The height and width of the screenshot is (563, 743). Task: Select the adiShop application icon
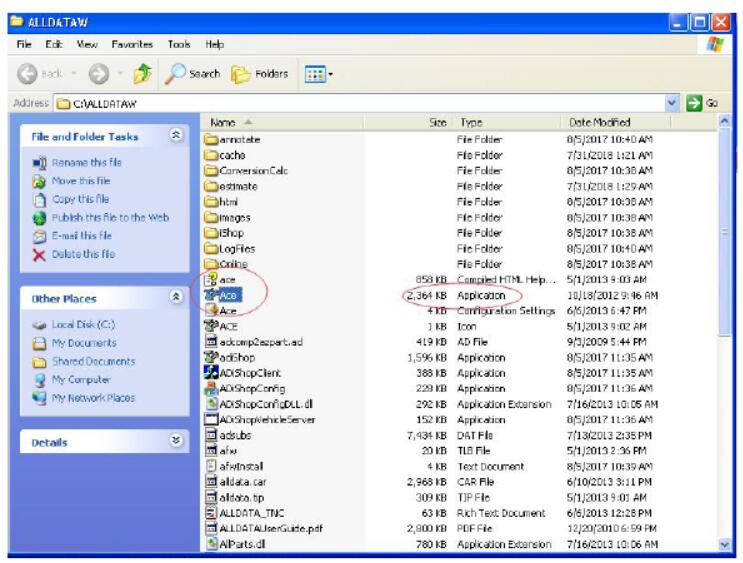point(211,357)
